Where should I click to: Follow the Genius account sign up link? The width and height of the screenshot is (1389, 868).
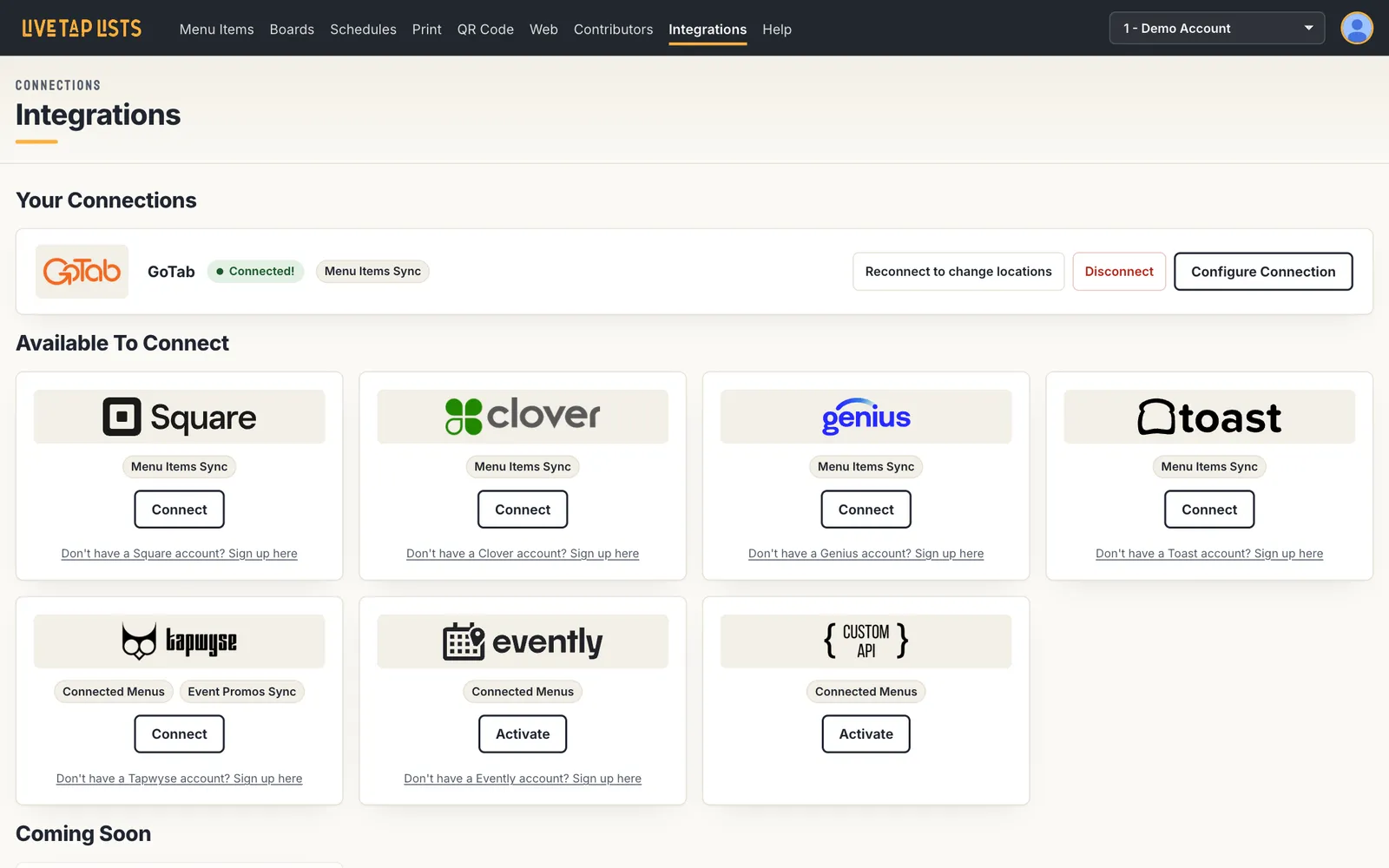coord(866,554)
